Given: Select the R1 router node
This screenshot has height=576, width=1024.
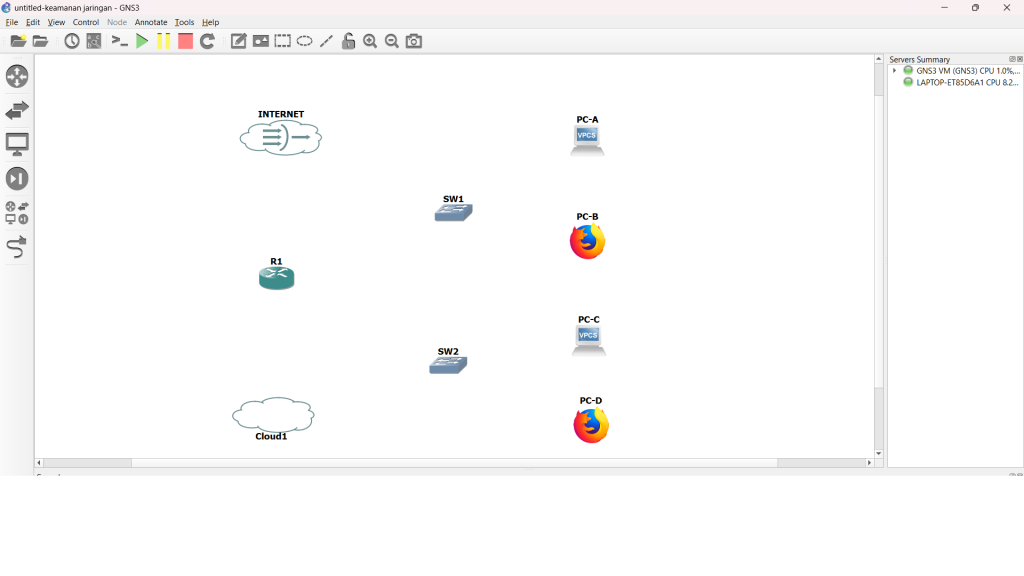Looking at the screenshot, I should [x=277, y=279].
